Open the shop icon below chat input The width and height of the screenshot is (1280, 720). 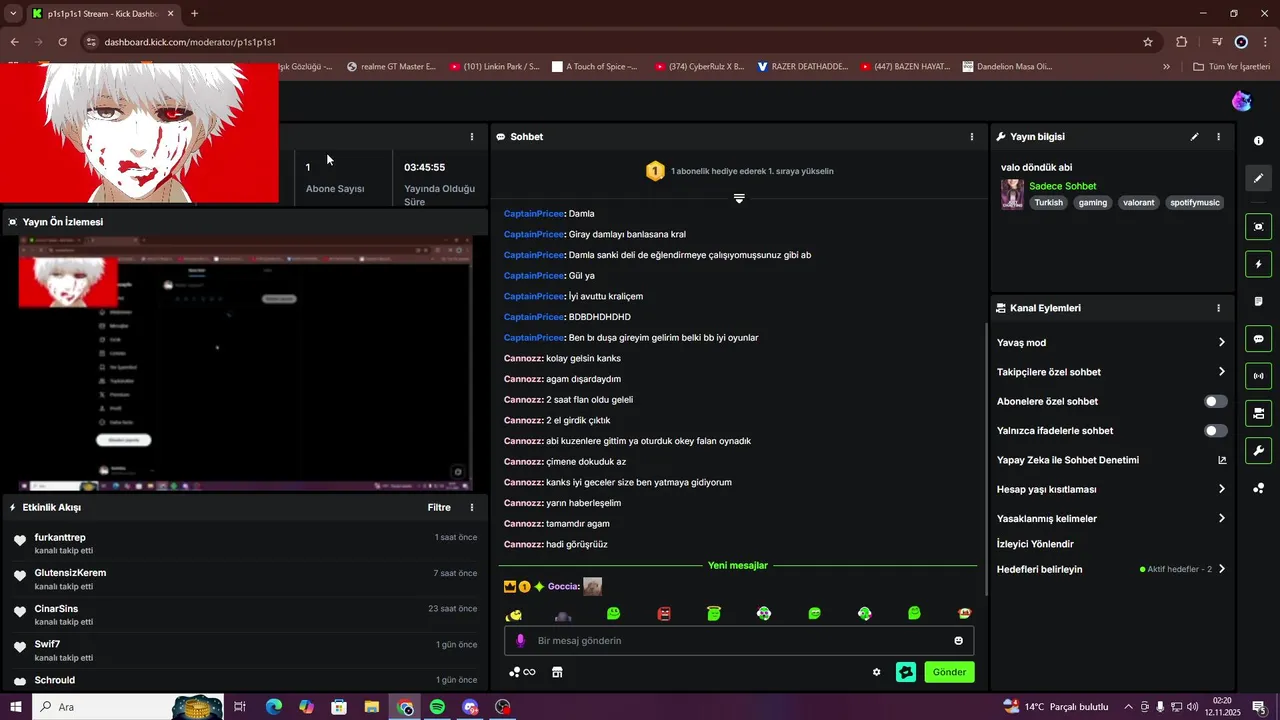557,672
